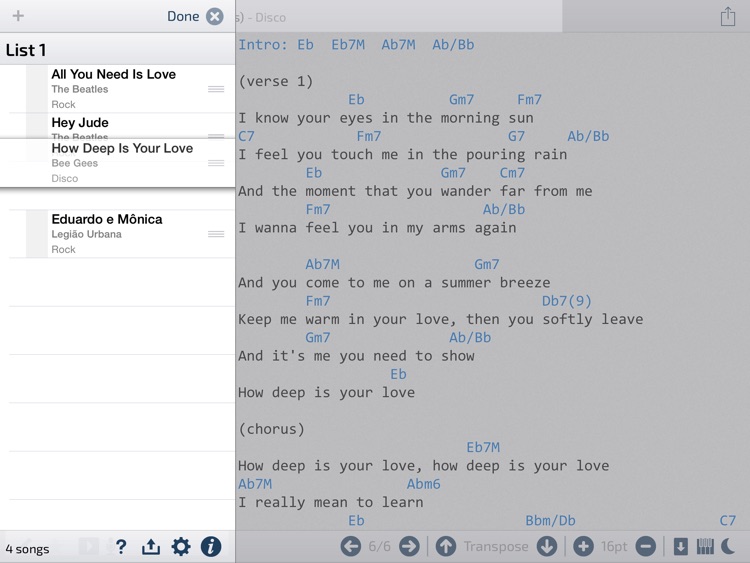Toggle night mode with the moon icon
Screen dimensions: 750x563
click(x=728, y=546)
